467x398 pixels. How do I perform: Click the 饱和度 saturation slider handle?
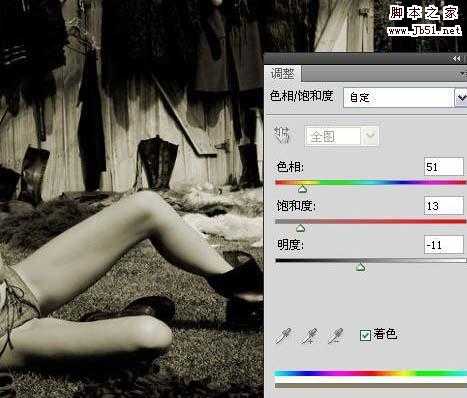coord(300,228)
